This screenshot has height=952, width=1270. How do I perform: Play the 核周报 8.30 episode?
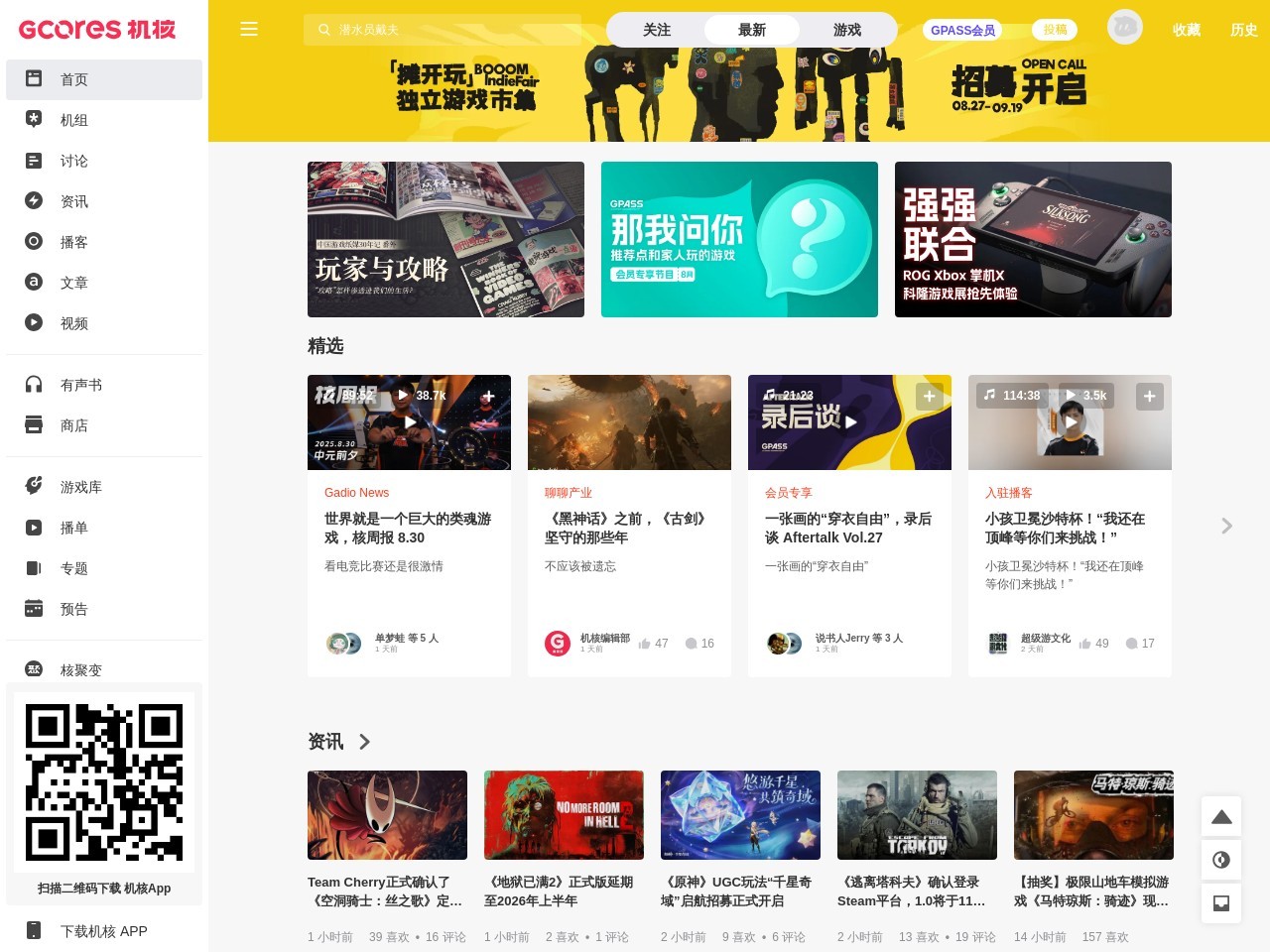tap(410, 422)
